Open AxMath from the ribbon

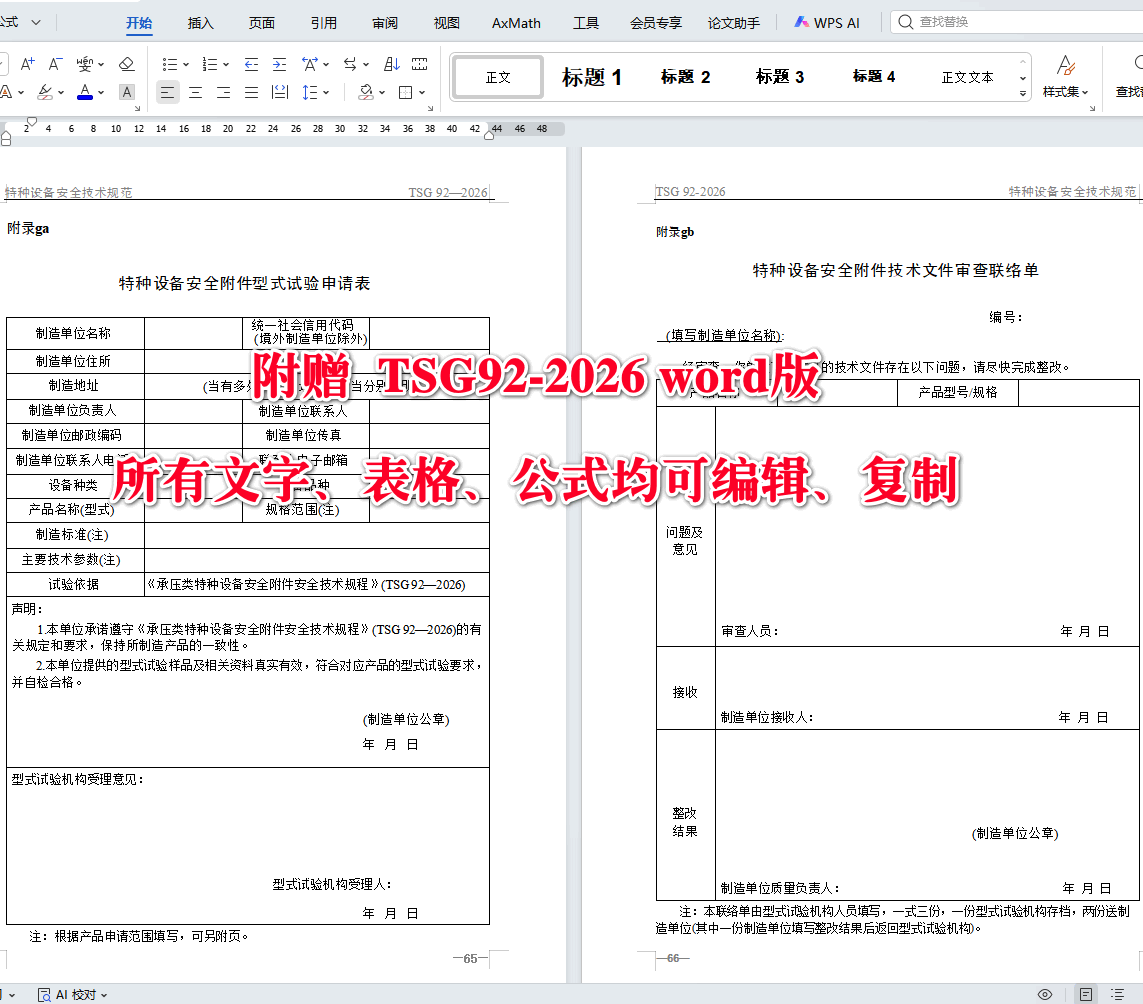tap(515, 22)
